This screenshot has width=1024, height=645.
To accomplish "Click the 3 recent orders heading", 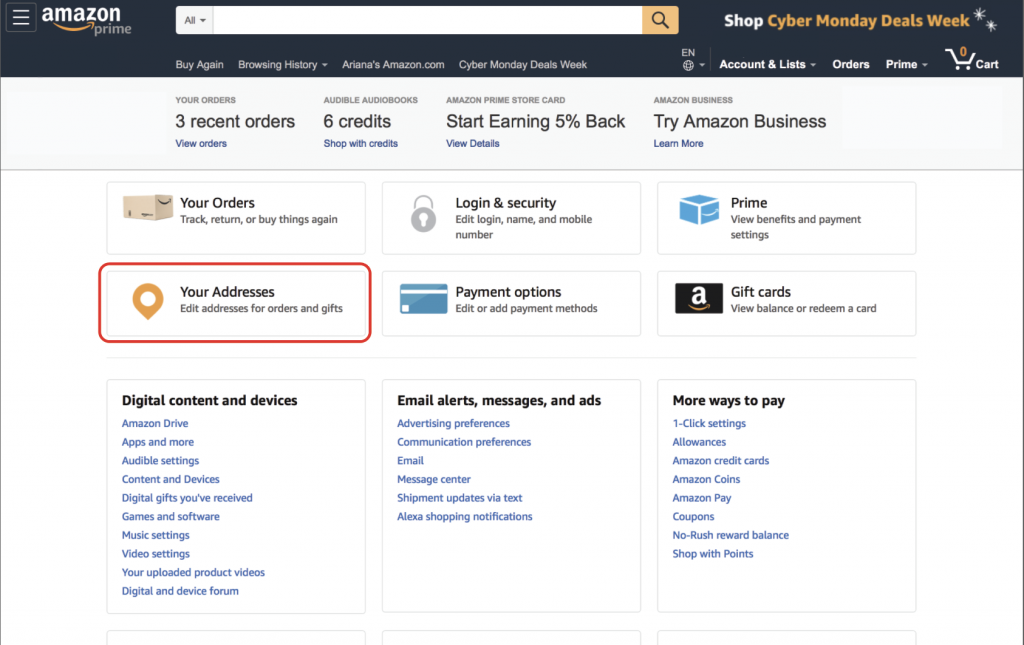I will (x=234, y=121).
